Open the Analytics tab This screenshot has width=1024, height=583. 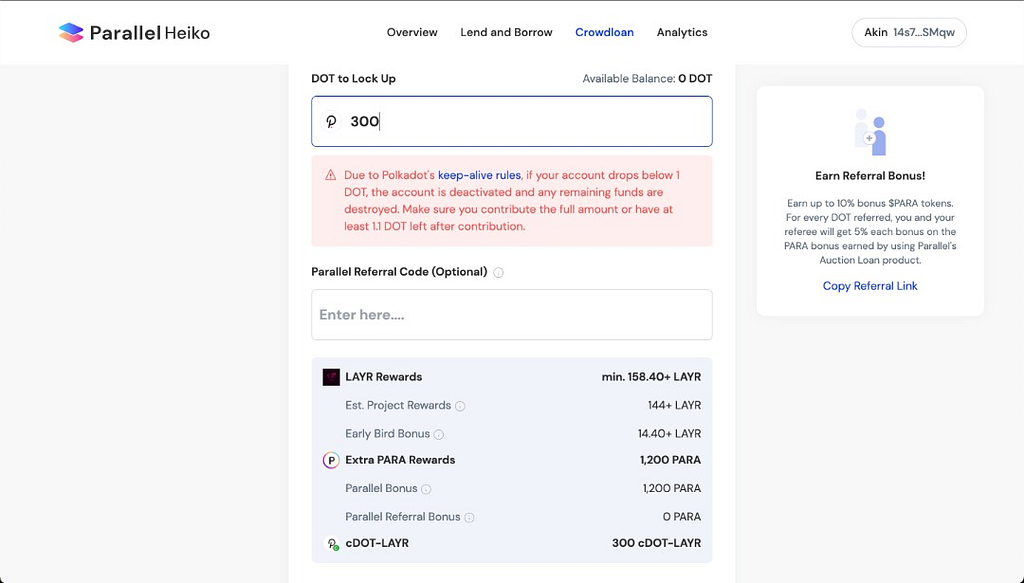tap(682, 32)
